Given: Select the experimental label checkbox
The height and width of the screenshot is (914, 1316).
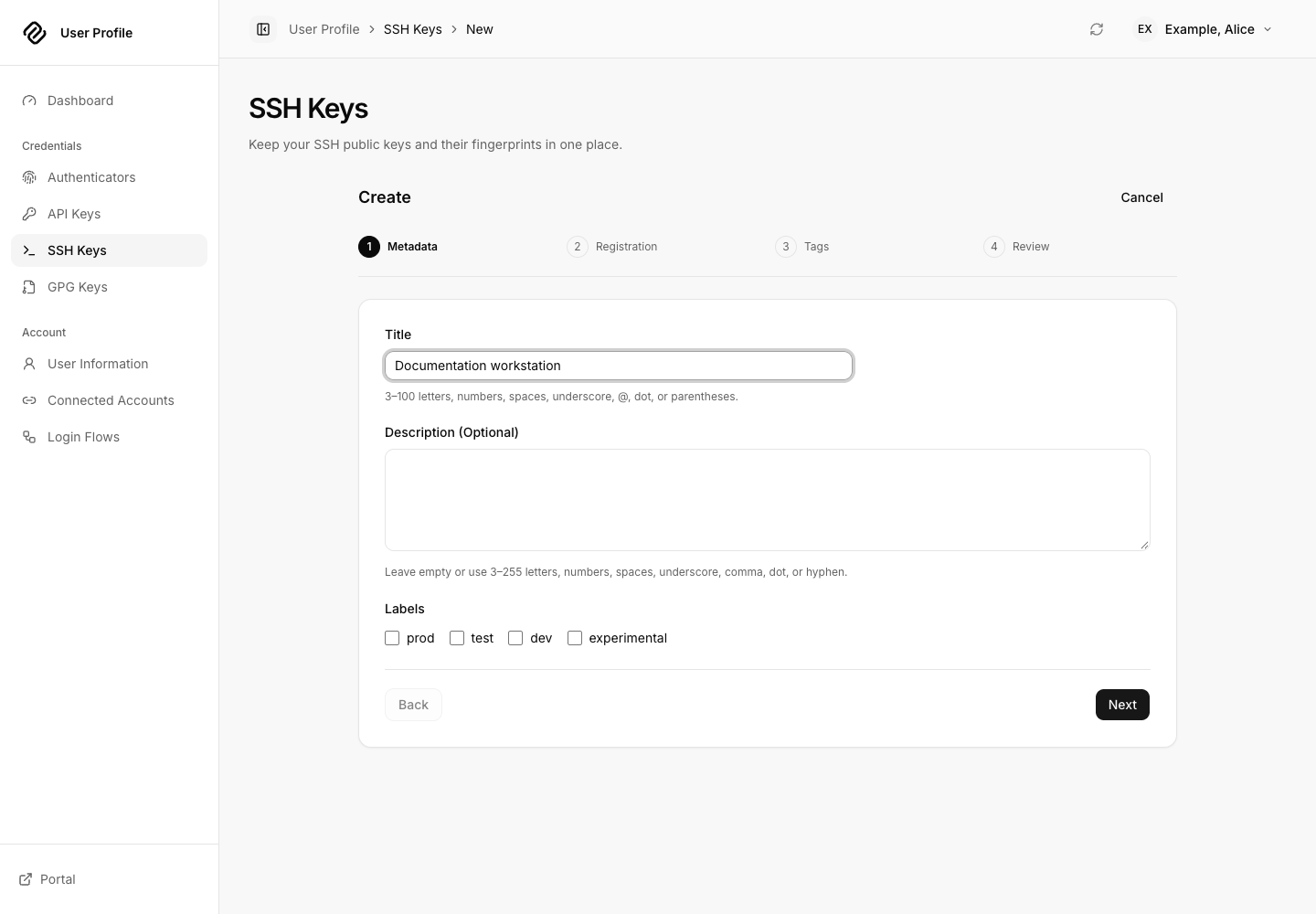Looking at the screenshot, I should (x=575, y=638).
